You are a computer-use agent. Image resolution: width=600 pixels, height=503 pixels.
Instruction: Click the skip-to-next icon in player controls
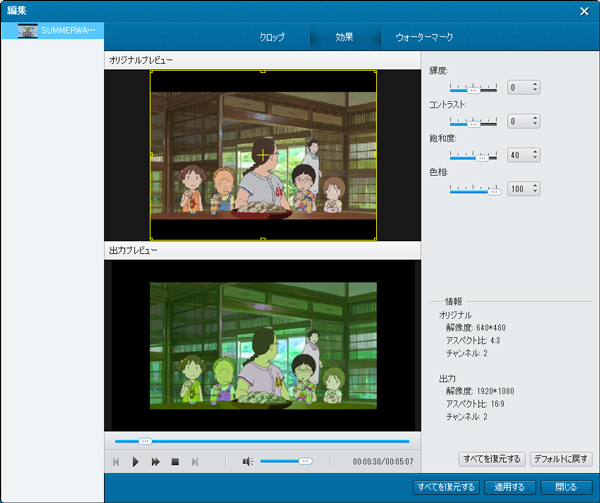pos(195,462)
